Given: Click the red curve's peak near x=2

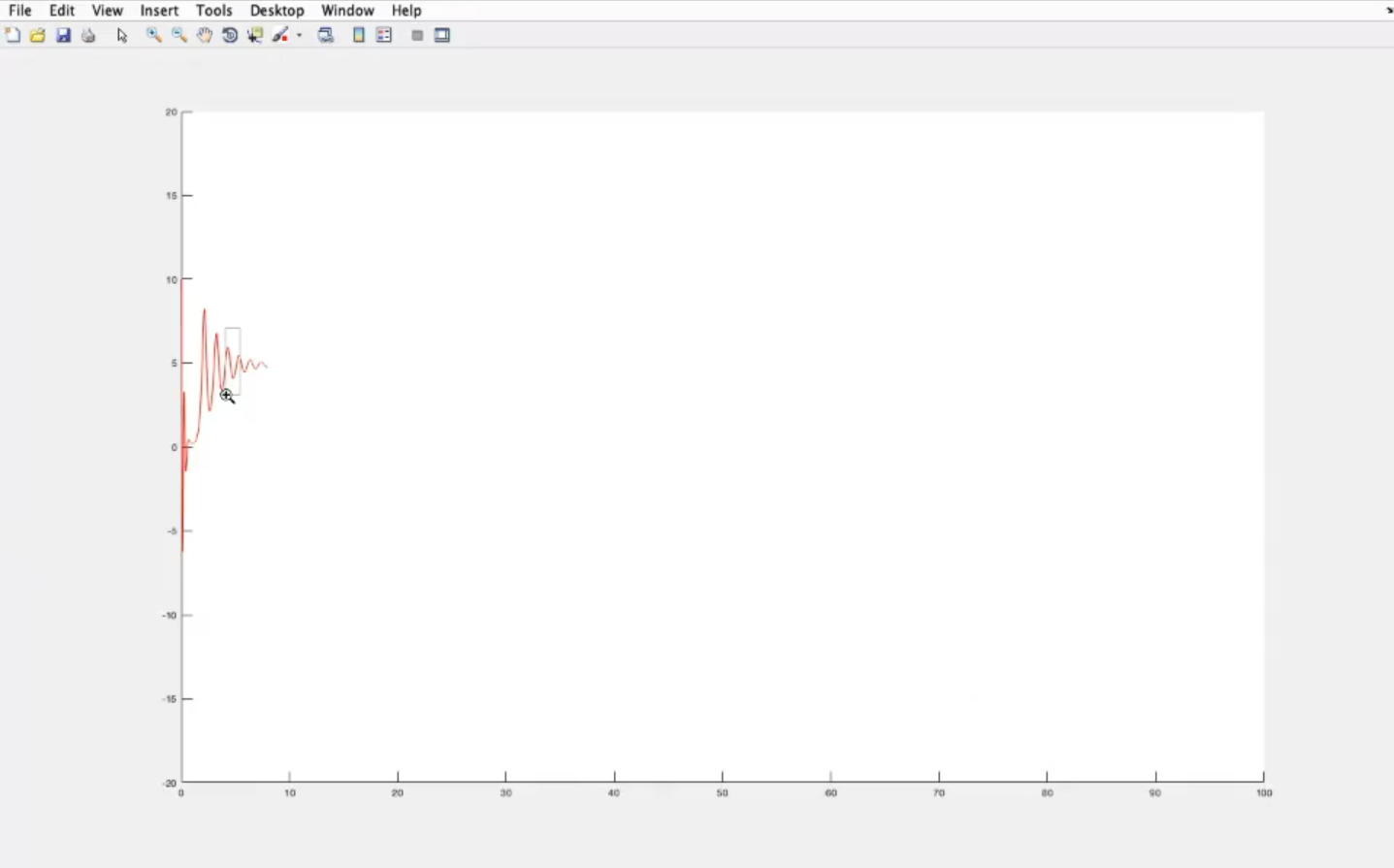Looking at the screenshot, I should 204,310.
